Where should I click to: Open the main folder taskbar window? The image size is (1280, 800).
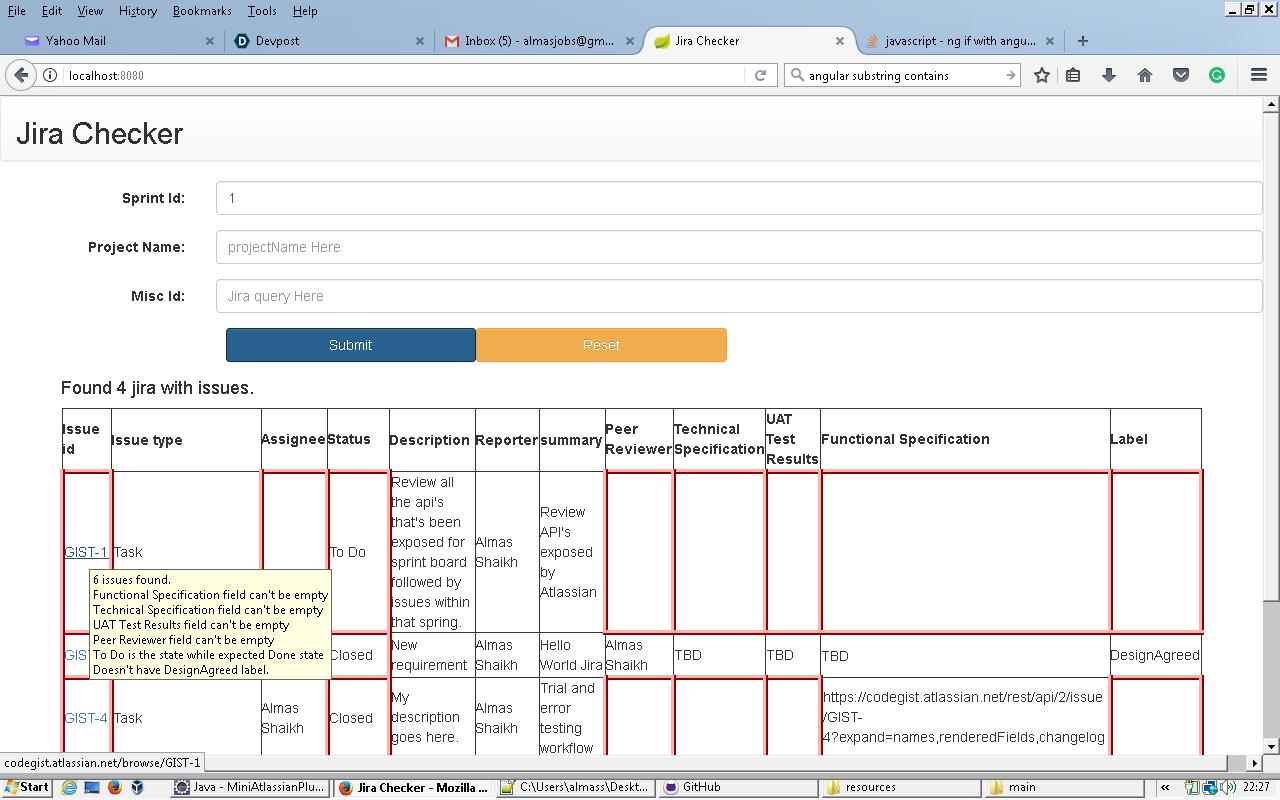point(1066,787)
